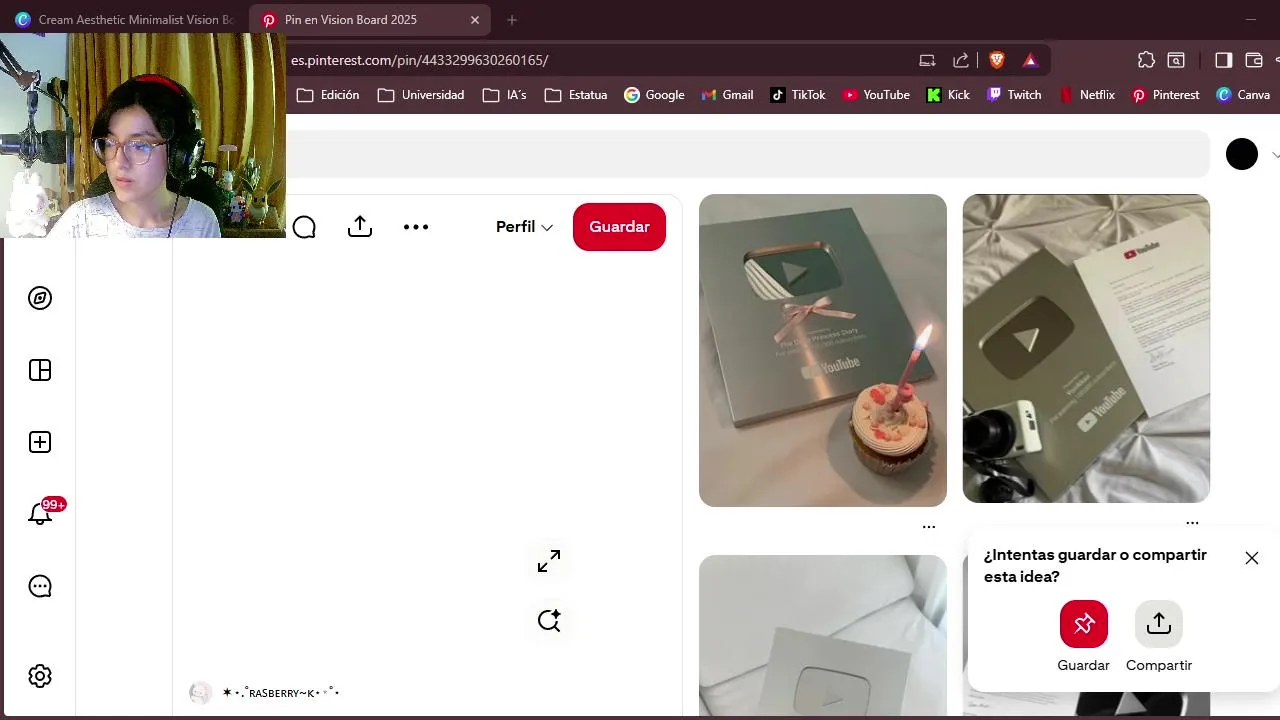The image size is (1280, 720).
Task: Expand pin image to full view
Action: tap(549, 562)
